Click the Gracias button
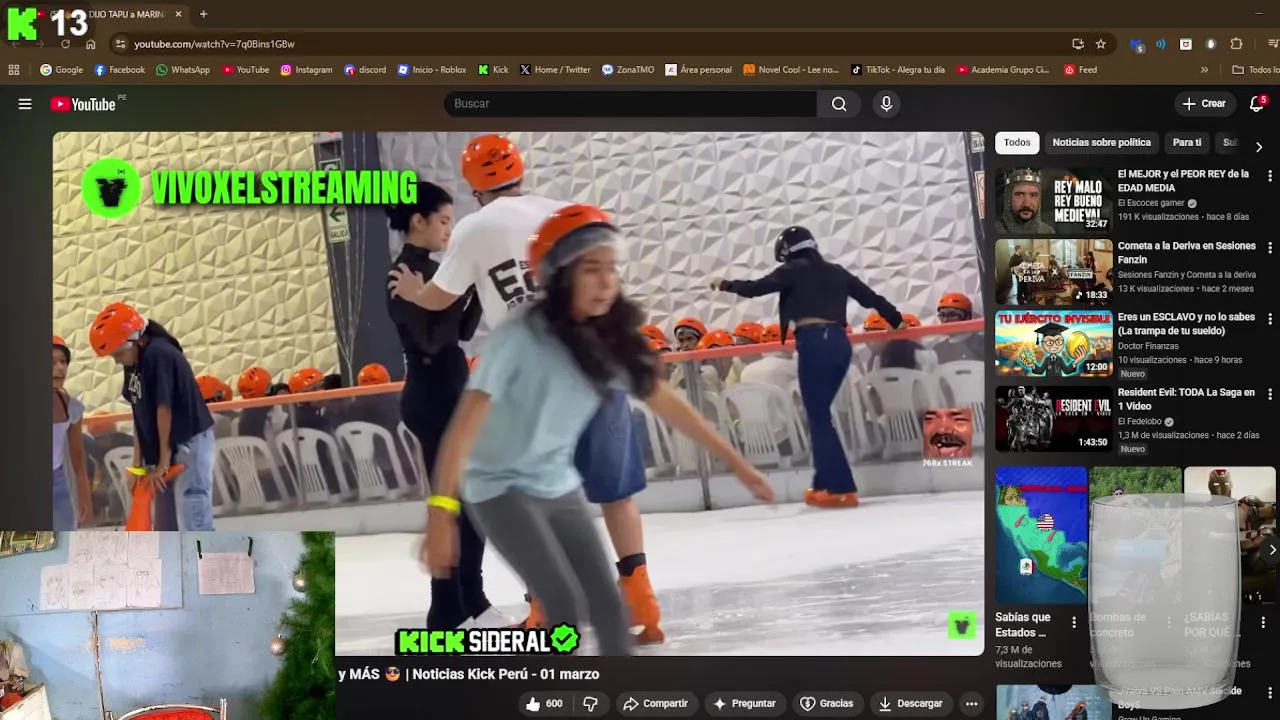The height and width of the screenshot is (720, 1280). click(826, 704)
